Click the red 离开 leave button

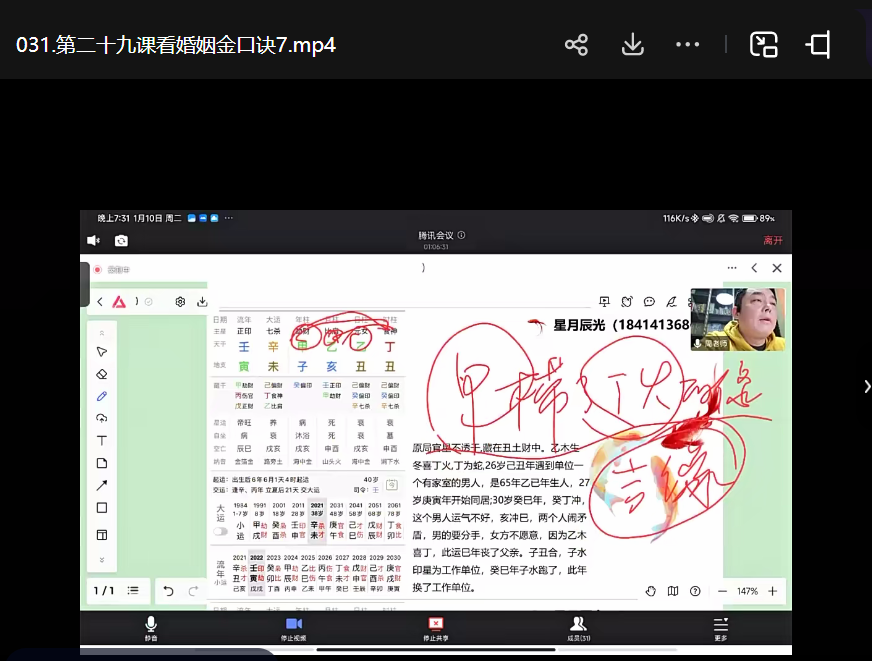coord(773,241)
